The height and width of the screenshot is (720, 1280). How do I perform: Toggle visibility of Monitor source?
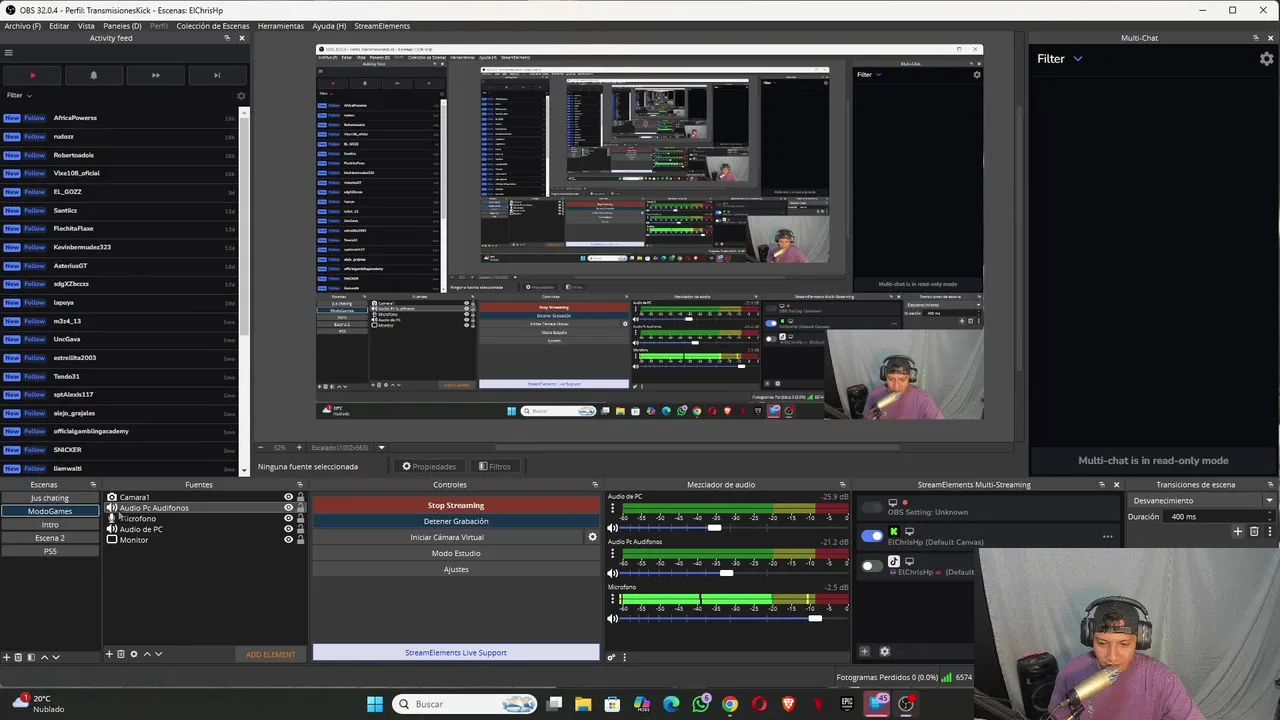(x=288, y=540)
